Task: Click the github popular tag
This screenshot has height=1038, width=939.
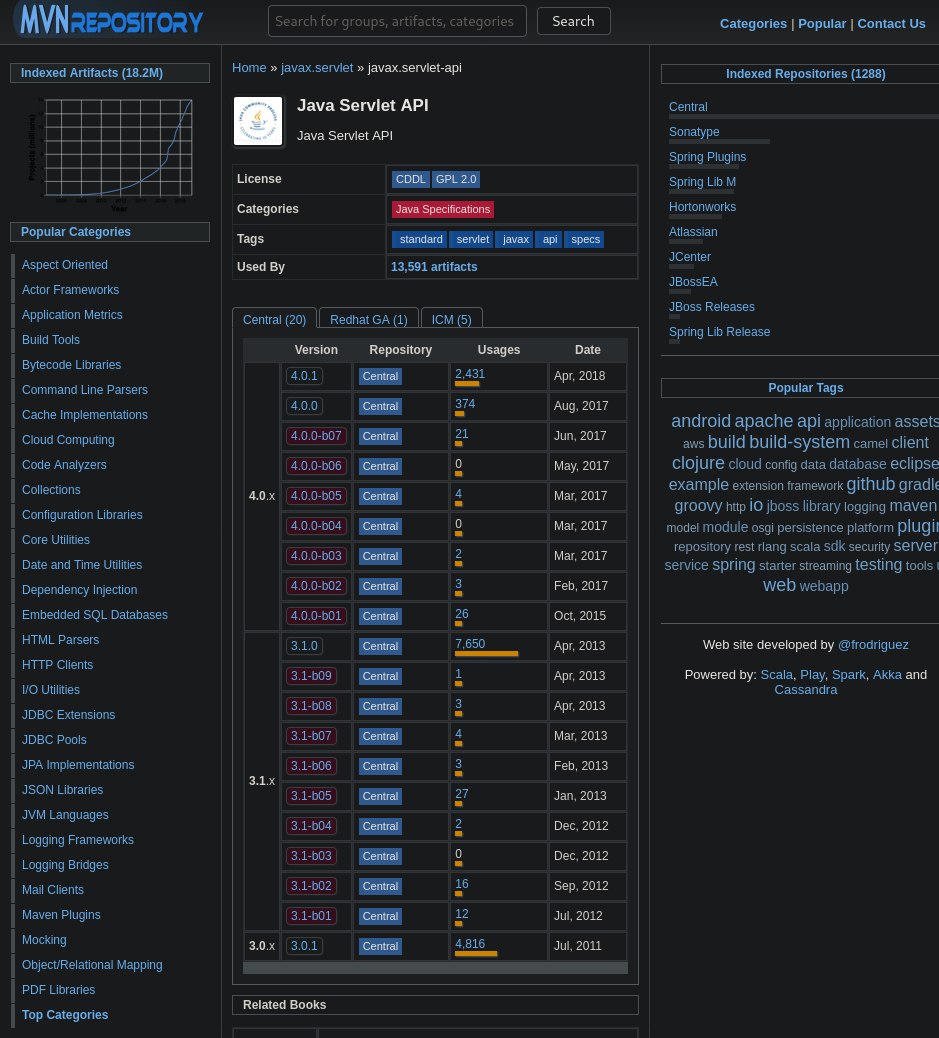Action: click(870, 485)
